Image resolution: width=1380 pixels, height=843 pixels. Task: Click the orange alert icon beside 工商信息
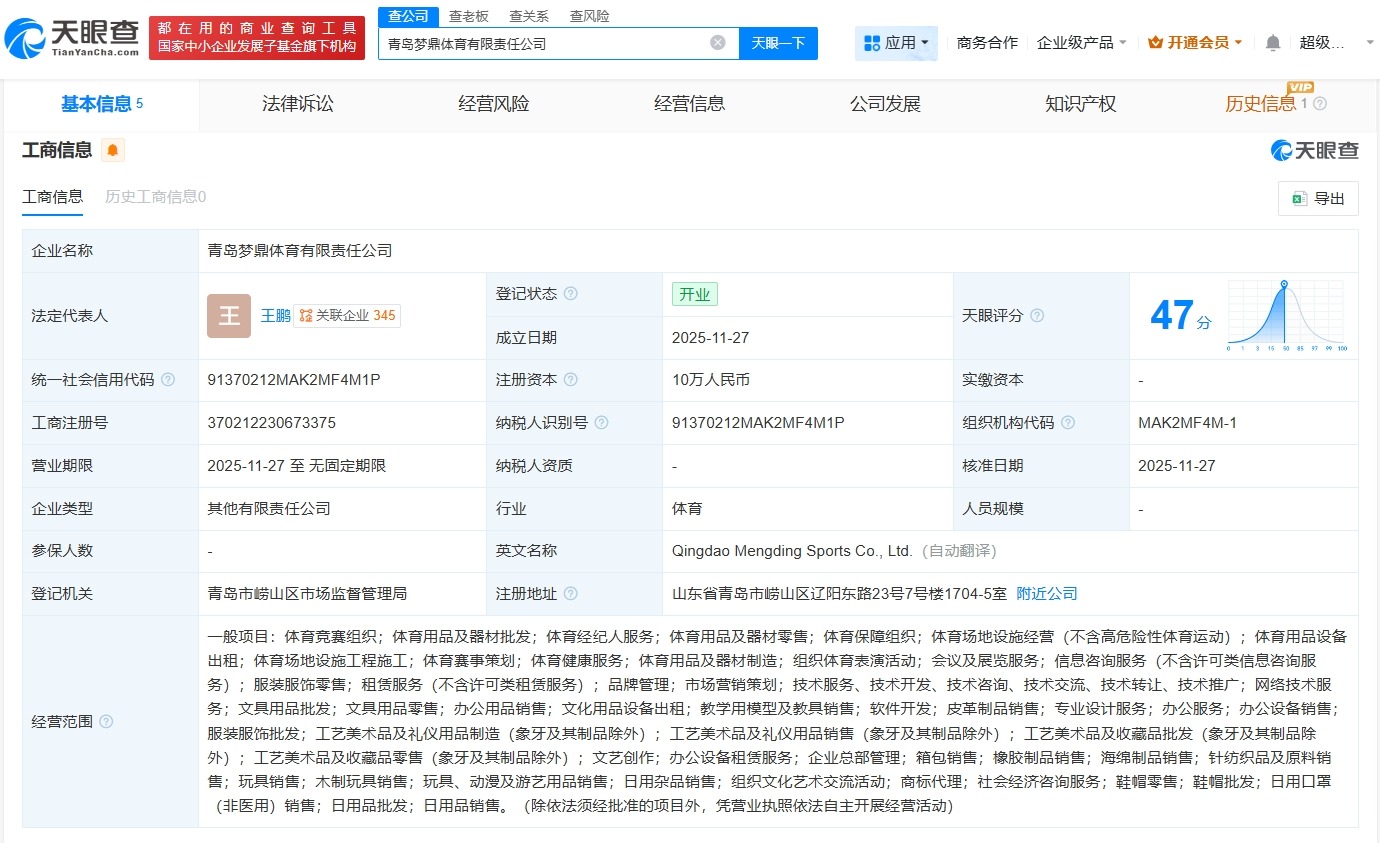tap(111, 149)
